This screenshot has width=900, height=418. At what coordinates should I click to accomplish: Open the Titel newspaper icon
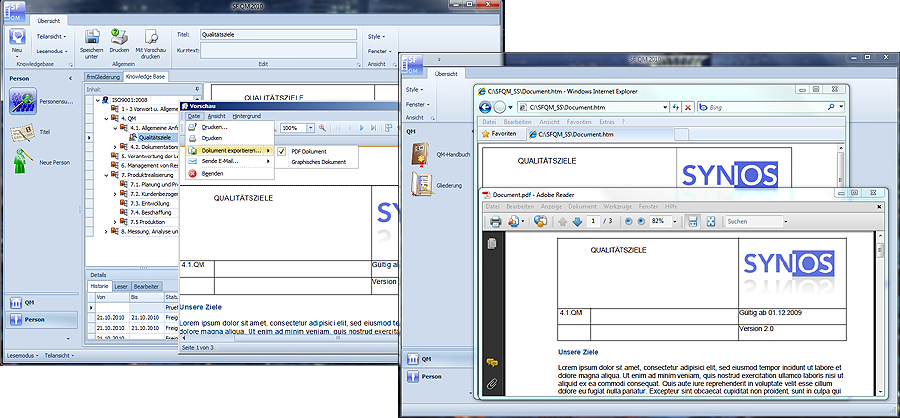point(22,132)
